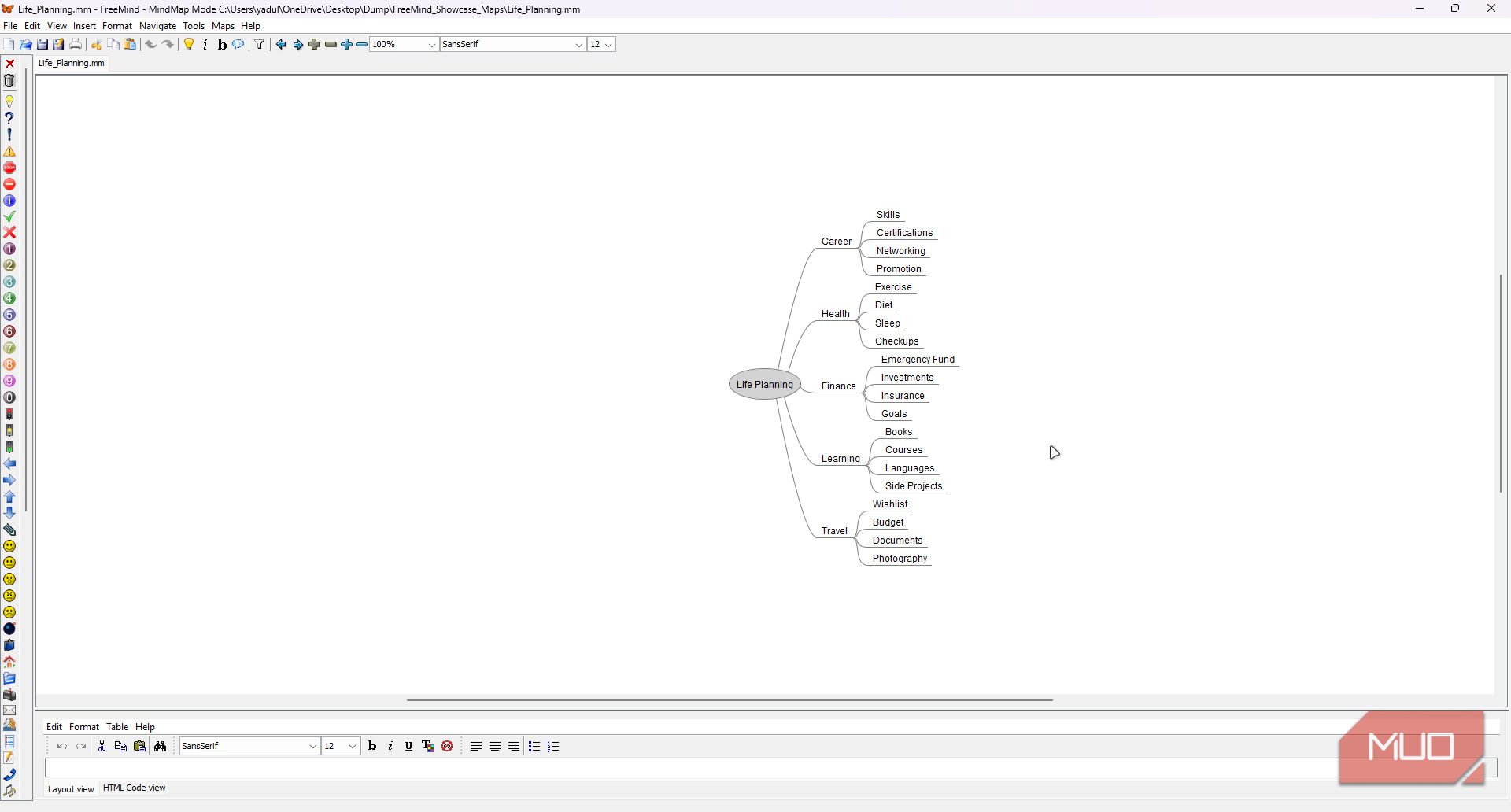This screenshot has height=812, width=1511.
Task: Toggle underline in note editor toolbar
Action: (x=408, y=747)
